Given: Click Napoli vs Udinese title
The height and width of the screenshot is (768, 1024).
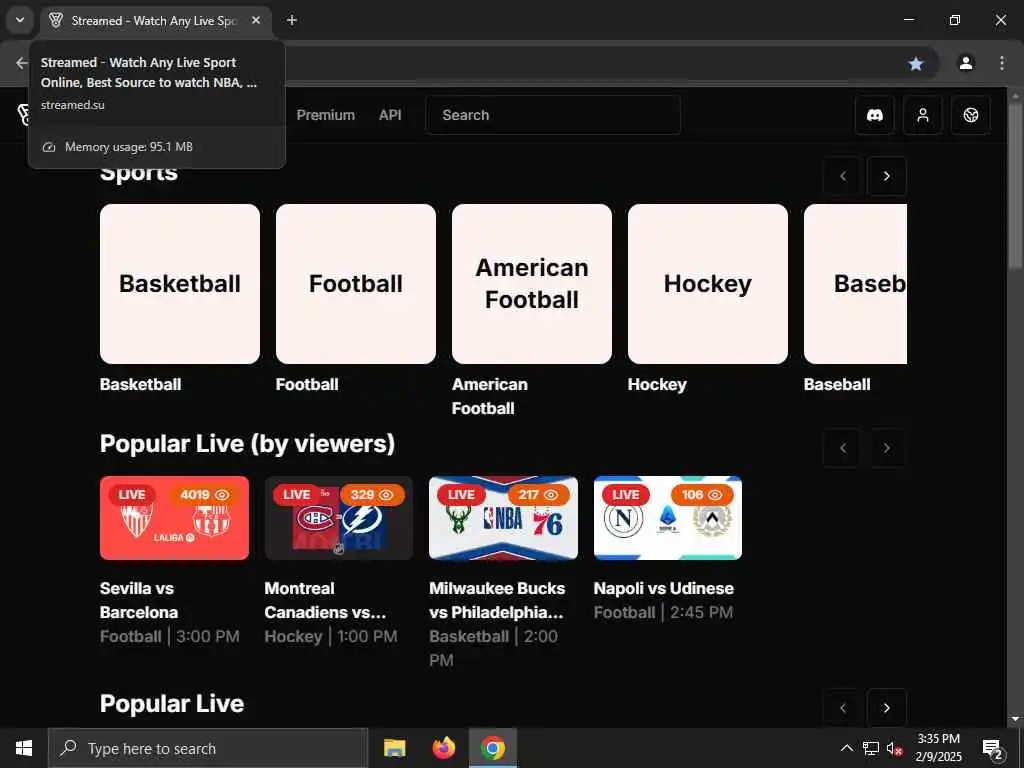Looking at the screenshot, I should (x=664, y=588).
